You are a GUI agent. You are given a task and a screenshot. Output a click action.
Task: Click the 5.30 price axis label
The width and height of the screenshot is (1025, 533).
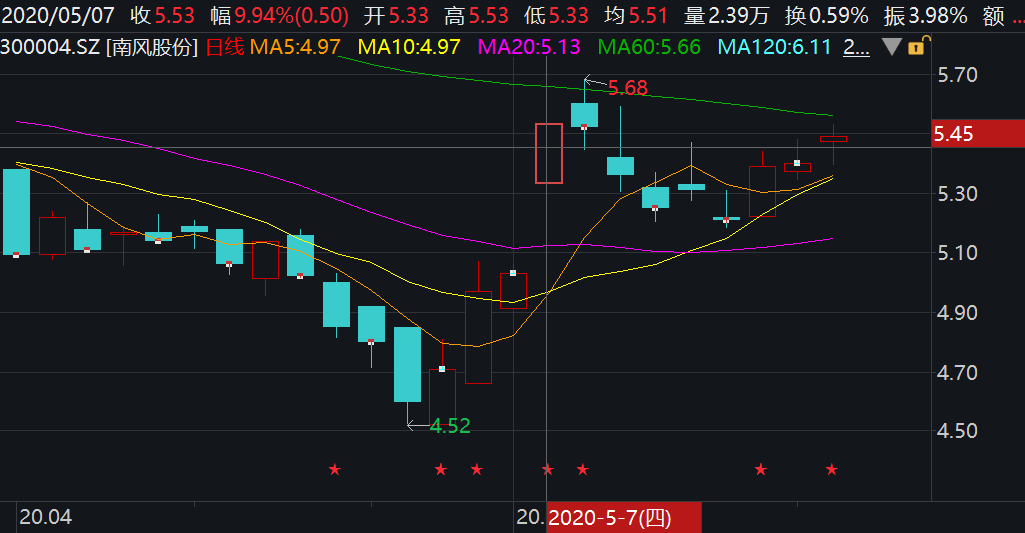click(x=957, y=194)
